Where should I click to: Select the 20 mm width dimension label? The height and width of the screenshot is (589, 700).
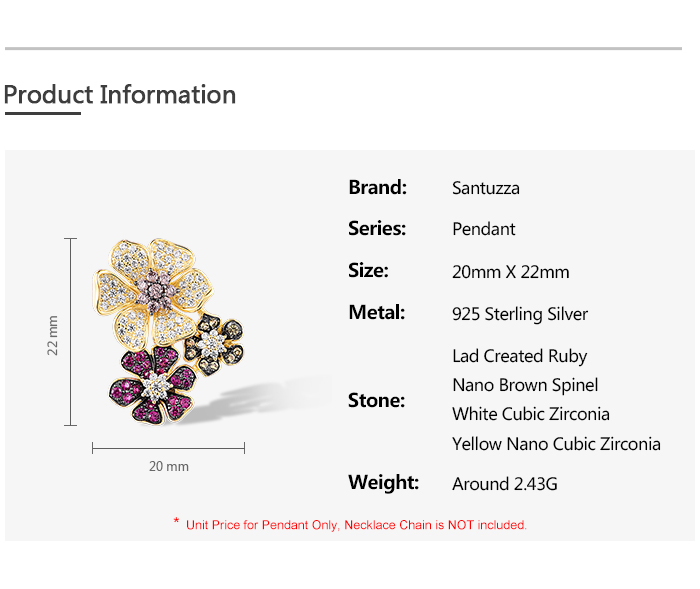point(168,466)
